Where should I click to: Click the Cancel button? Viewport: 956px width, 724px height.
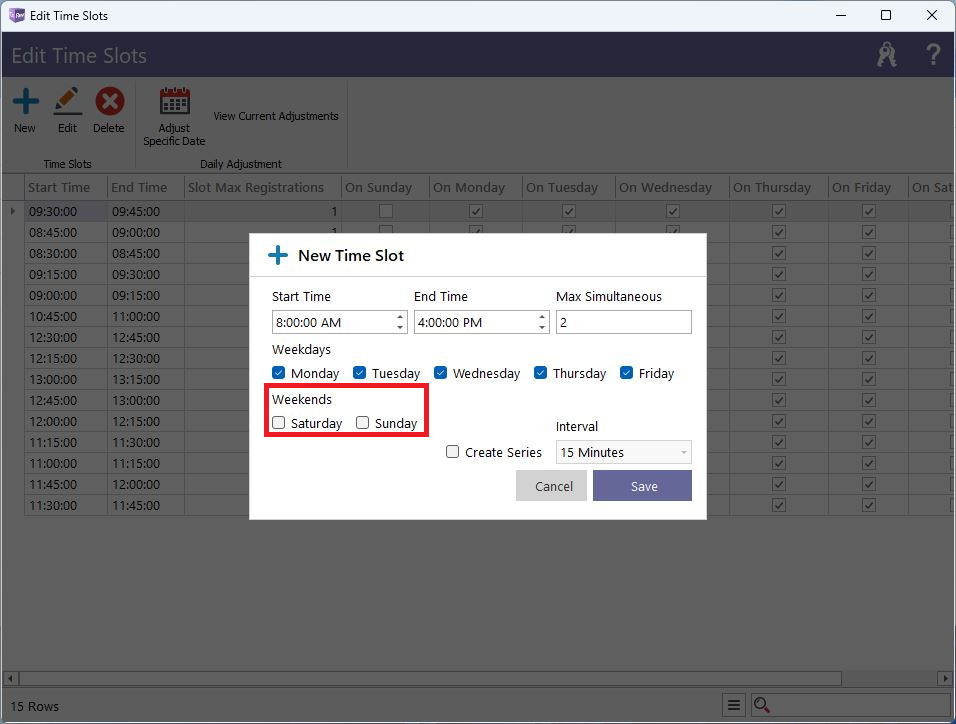point(551,486)
